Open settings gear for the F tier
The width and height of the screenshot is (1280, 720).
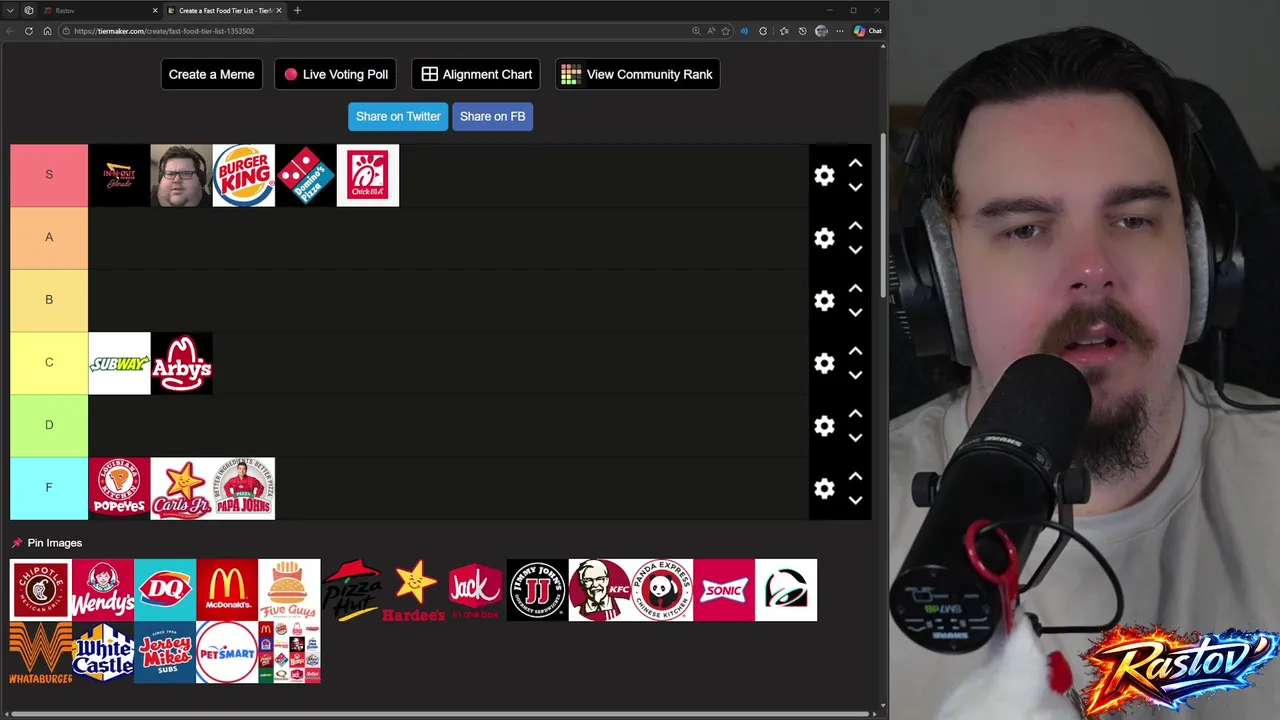(824, 488)
